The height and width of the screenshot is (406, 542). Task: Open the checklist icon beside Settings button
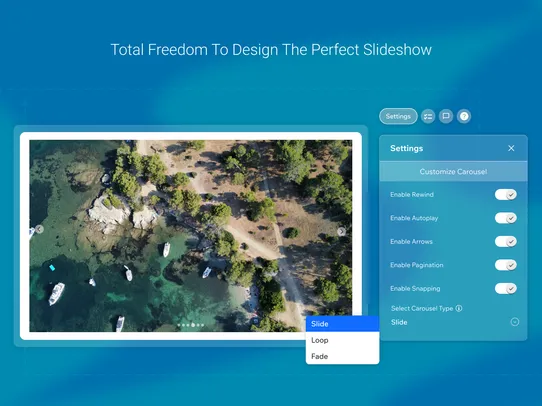(x=428, y=116)
